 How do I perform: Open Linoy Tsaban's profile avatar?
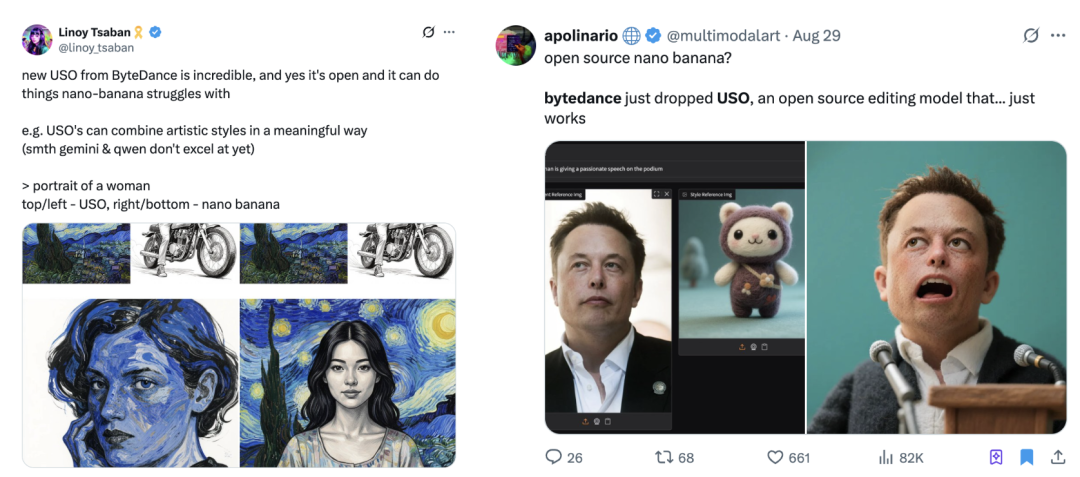[x=37, y=40]
